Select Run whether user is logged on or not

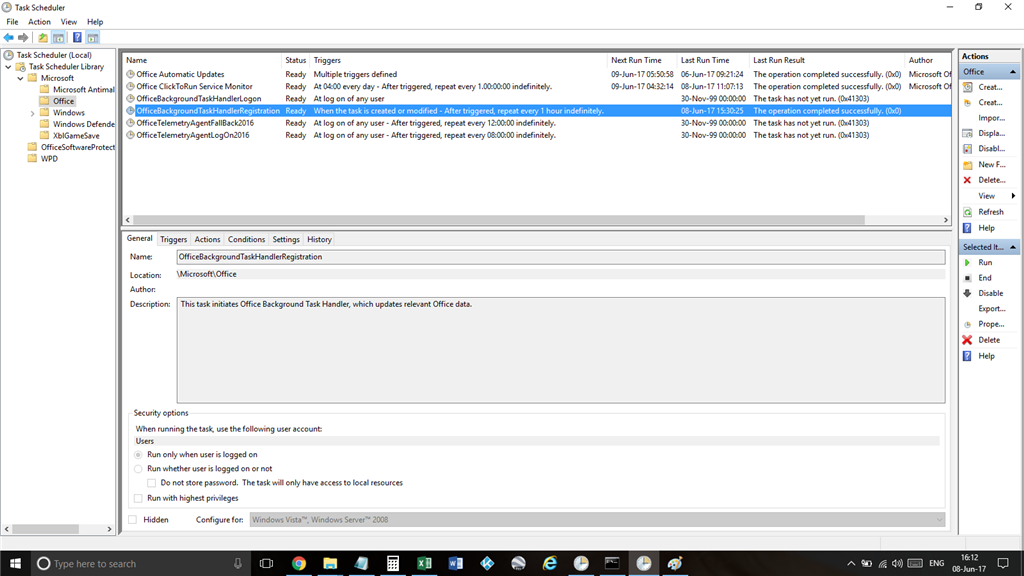(138, 468)
